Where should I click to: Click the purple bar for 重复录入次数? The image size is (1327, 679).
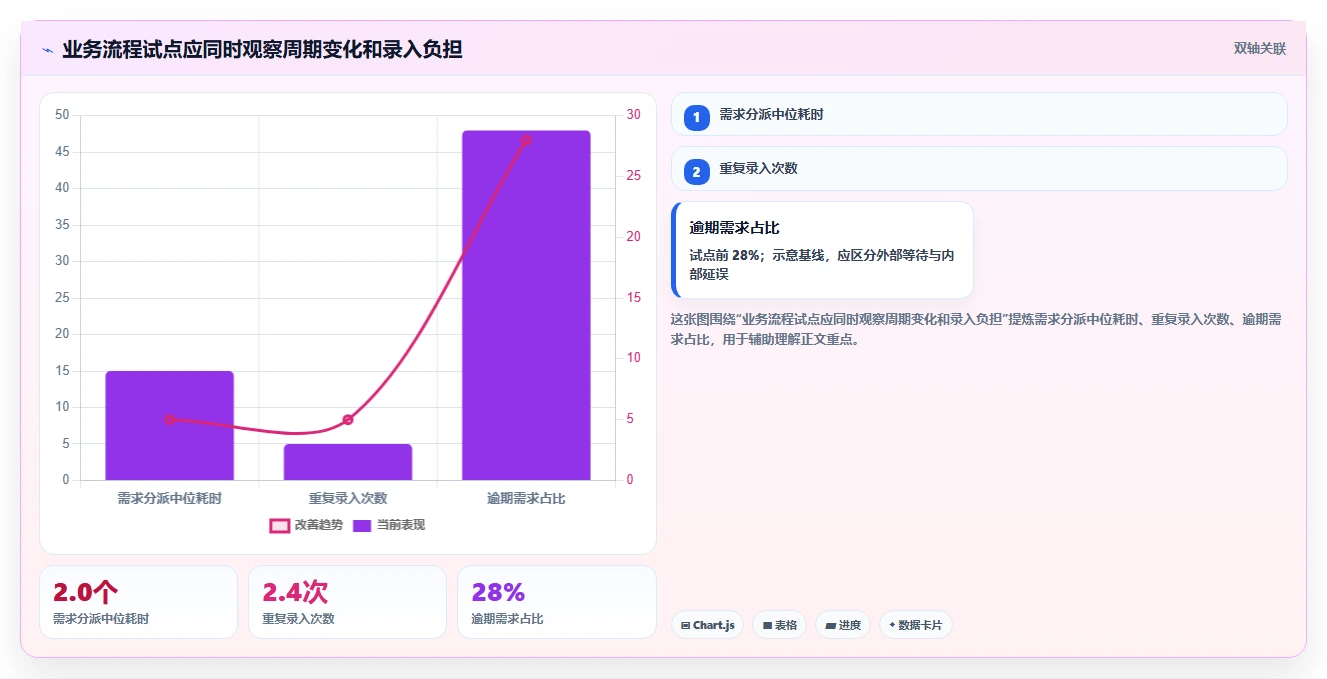coord(348,462)
